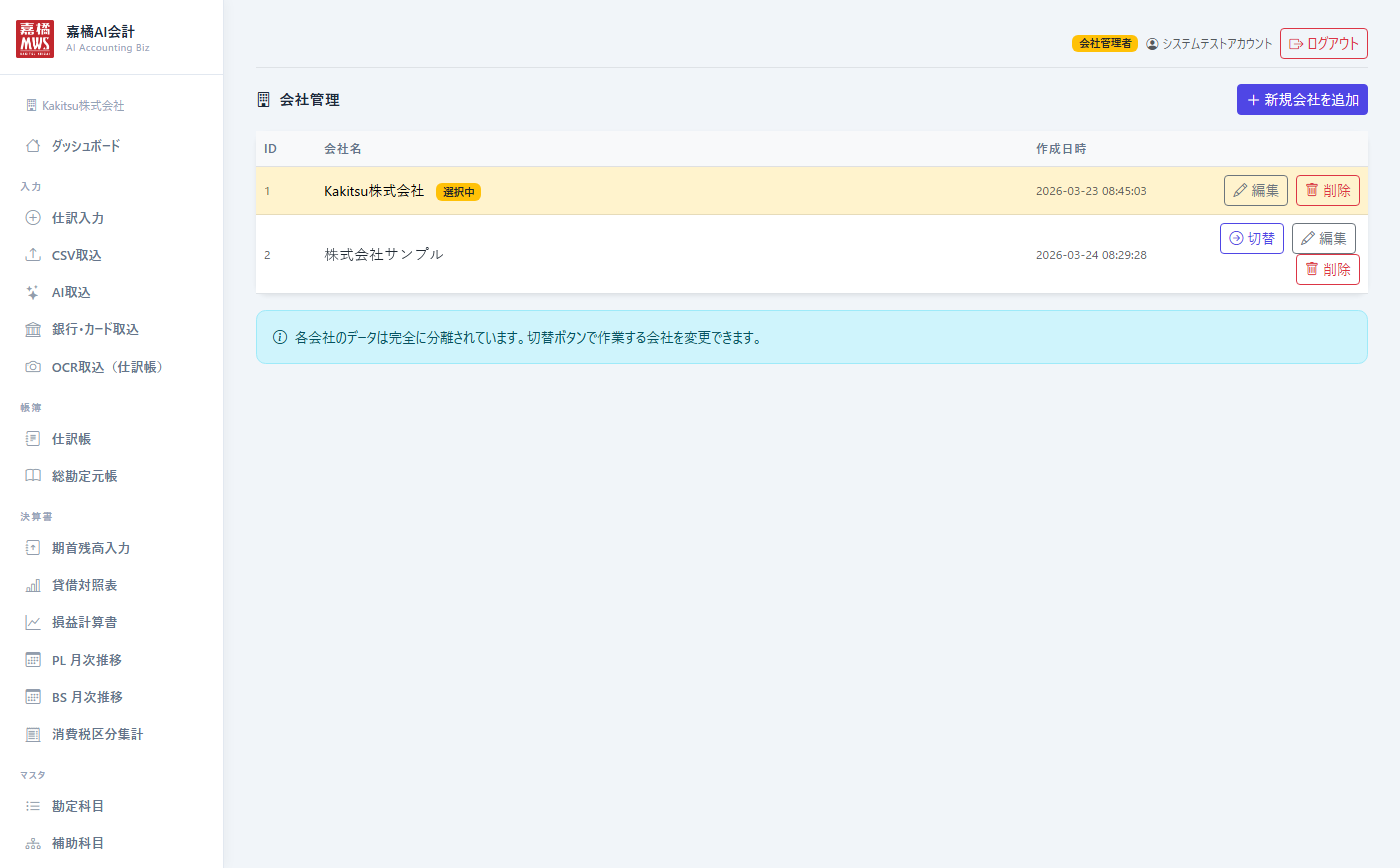Click the list icon beside 勘定科目
Image resolution: width=1400 pixels, height=868 pixels.
tap(32, 806)
